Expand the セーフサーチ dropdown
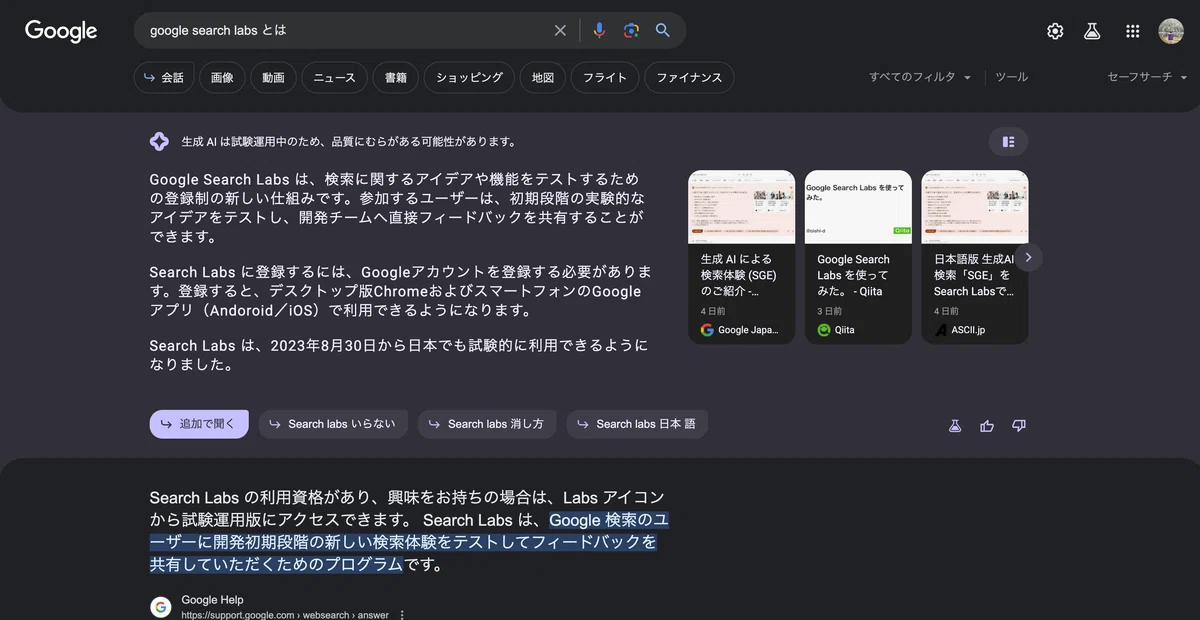 coord(1147,77)
